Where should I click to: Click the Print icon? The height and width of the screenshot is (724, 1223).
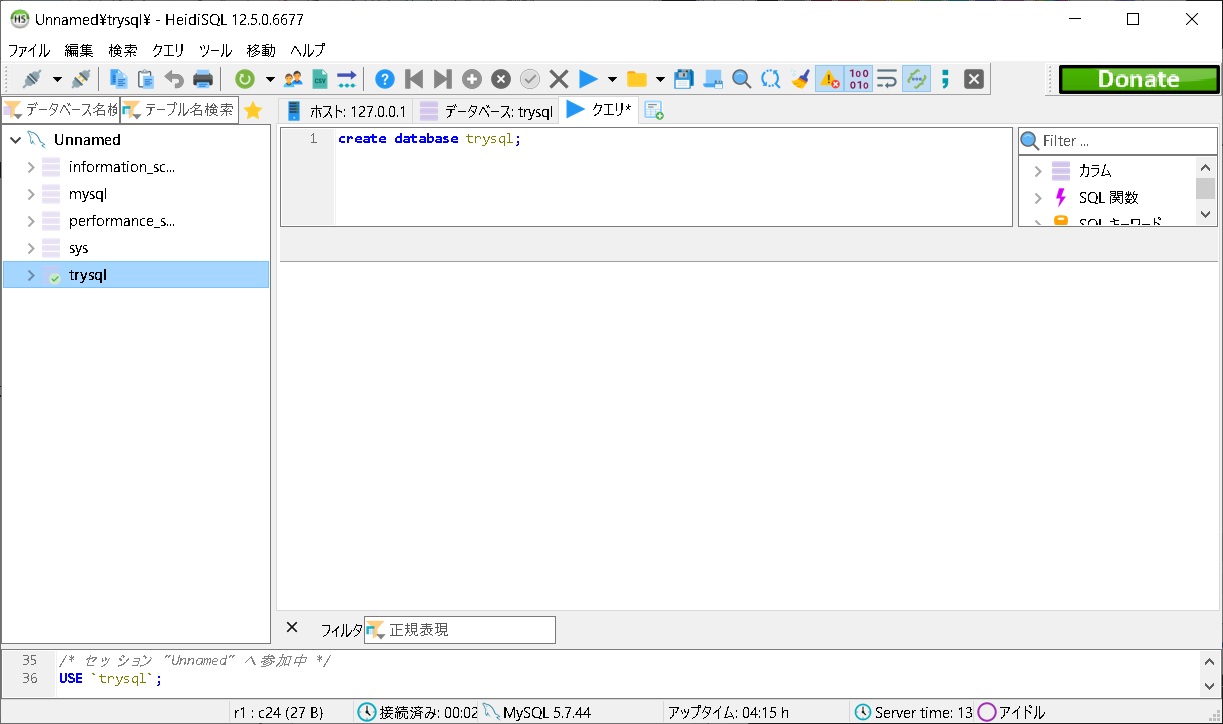coord(203,79)
